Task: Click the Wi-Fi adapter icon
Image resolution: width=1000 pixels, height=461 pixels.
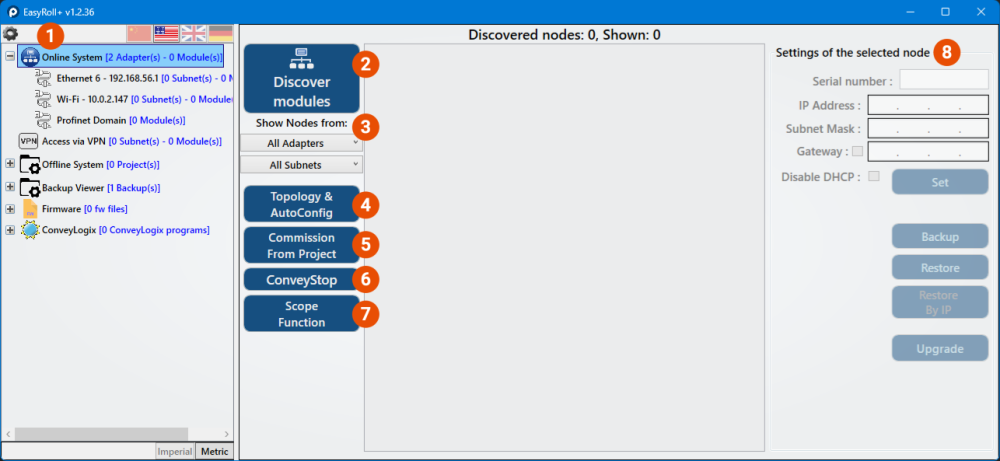Action: click(43, 99)
